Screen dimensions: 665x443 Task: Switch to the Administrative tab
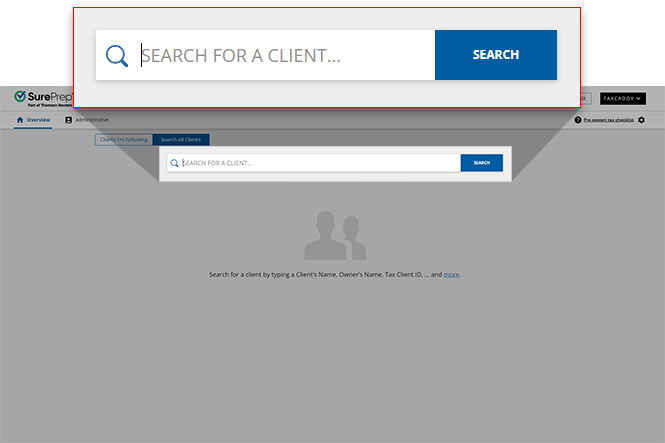point(87,120)
